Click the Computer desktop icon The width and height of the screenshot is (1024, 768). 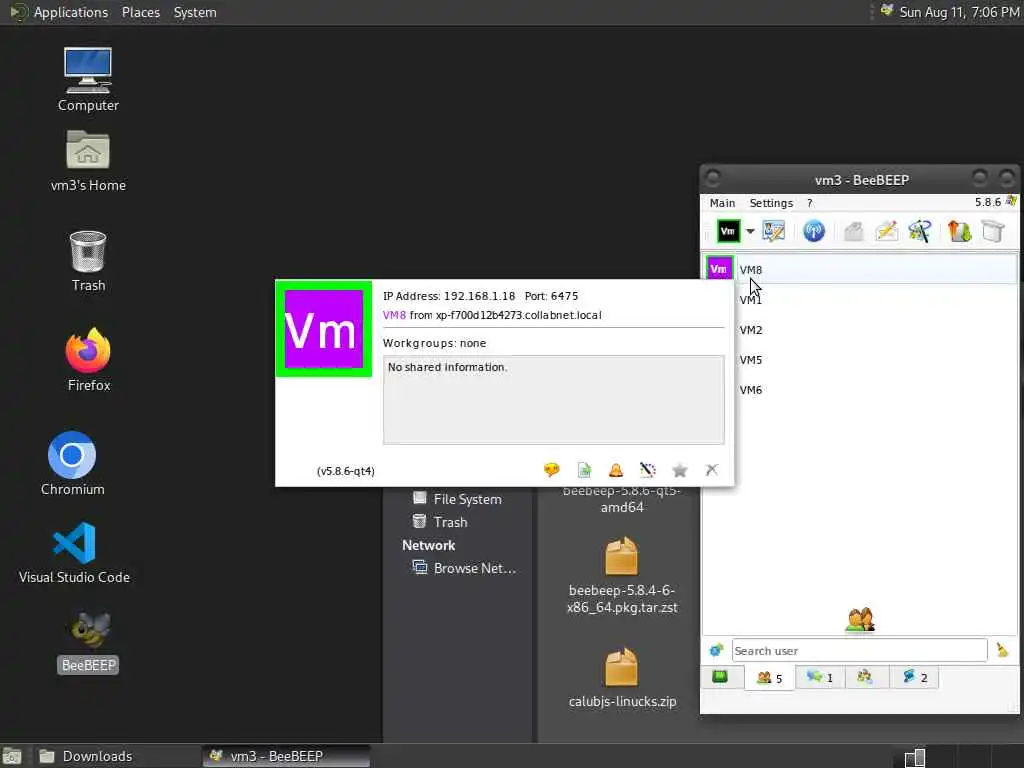[x=88, y=80]
